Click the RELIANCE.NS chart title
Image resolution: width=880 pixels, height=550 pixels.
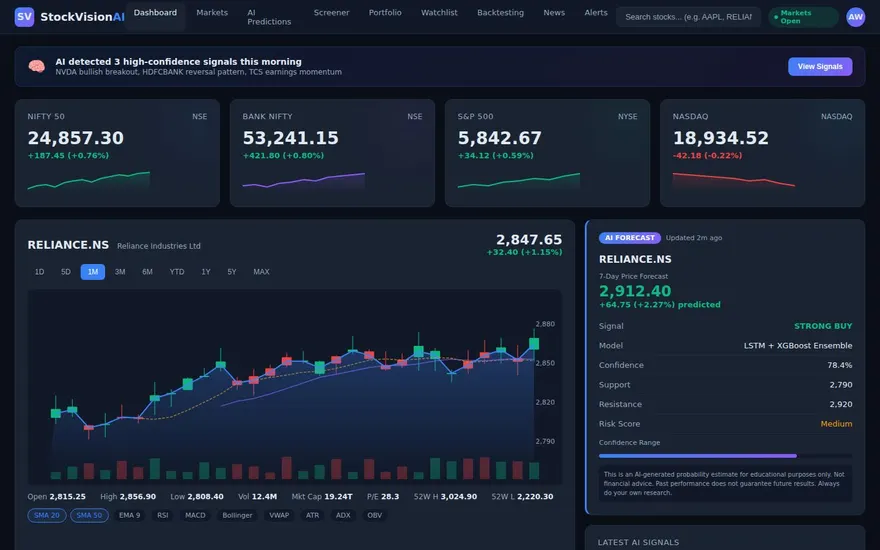tap(68, 245)
